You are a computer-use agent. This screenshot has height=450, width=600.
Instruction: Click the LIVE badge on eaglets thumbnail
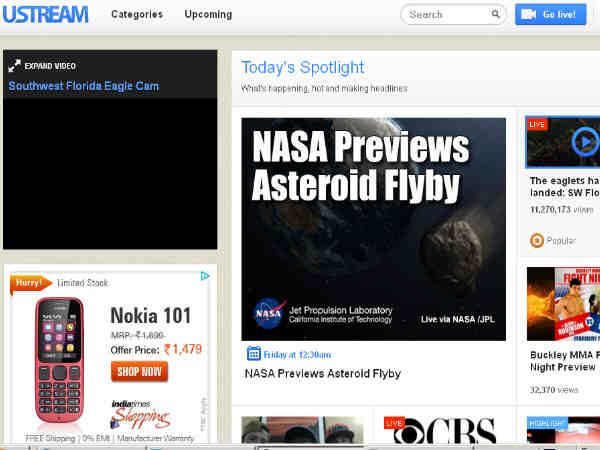click(537, 124)
